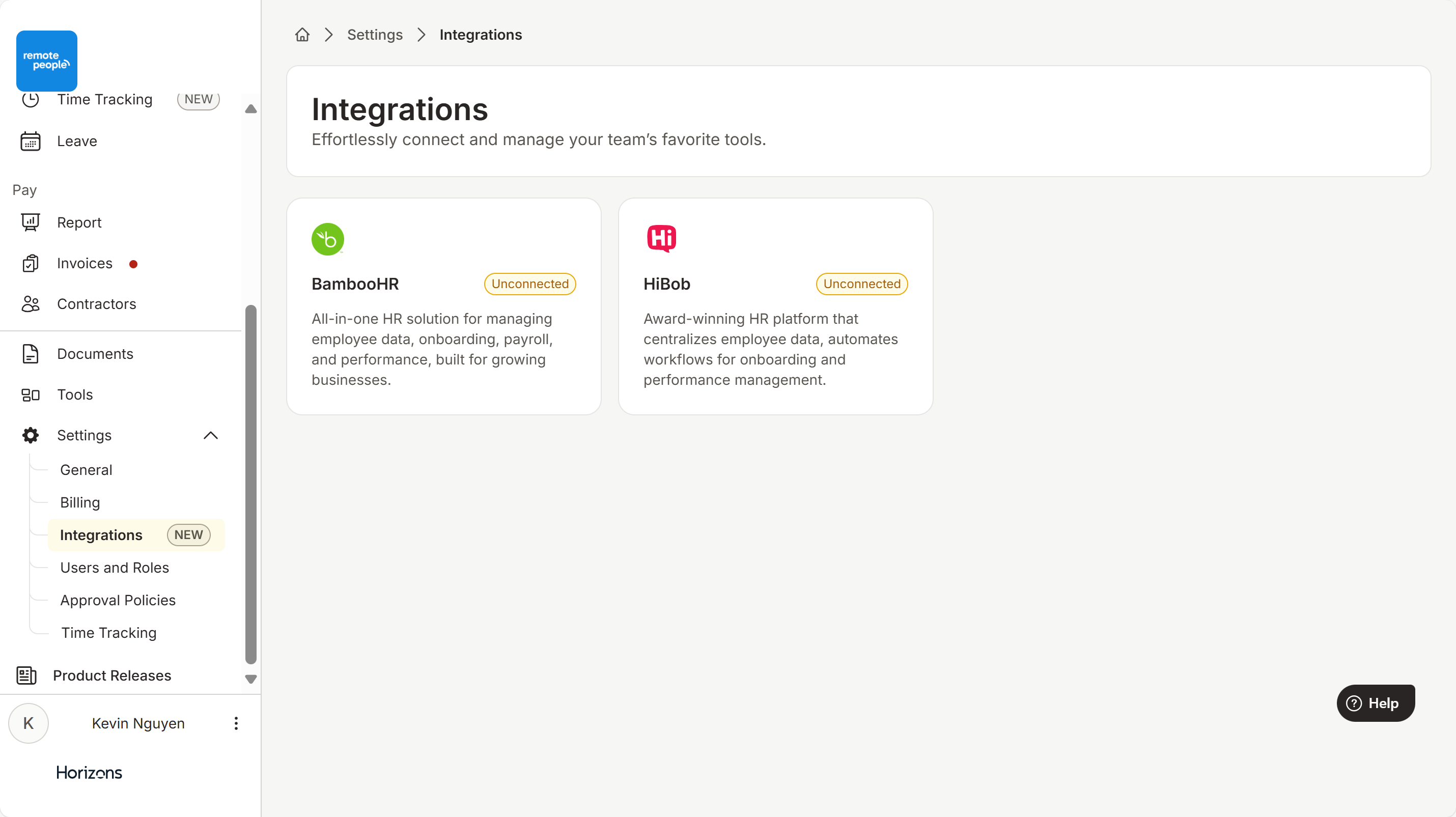1456x817 pixels.
Task: Open the Help button
Action: pos(1375,703)
